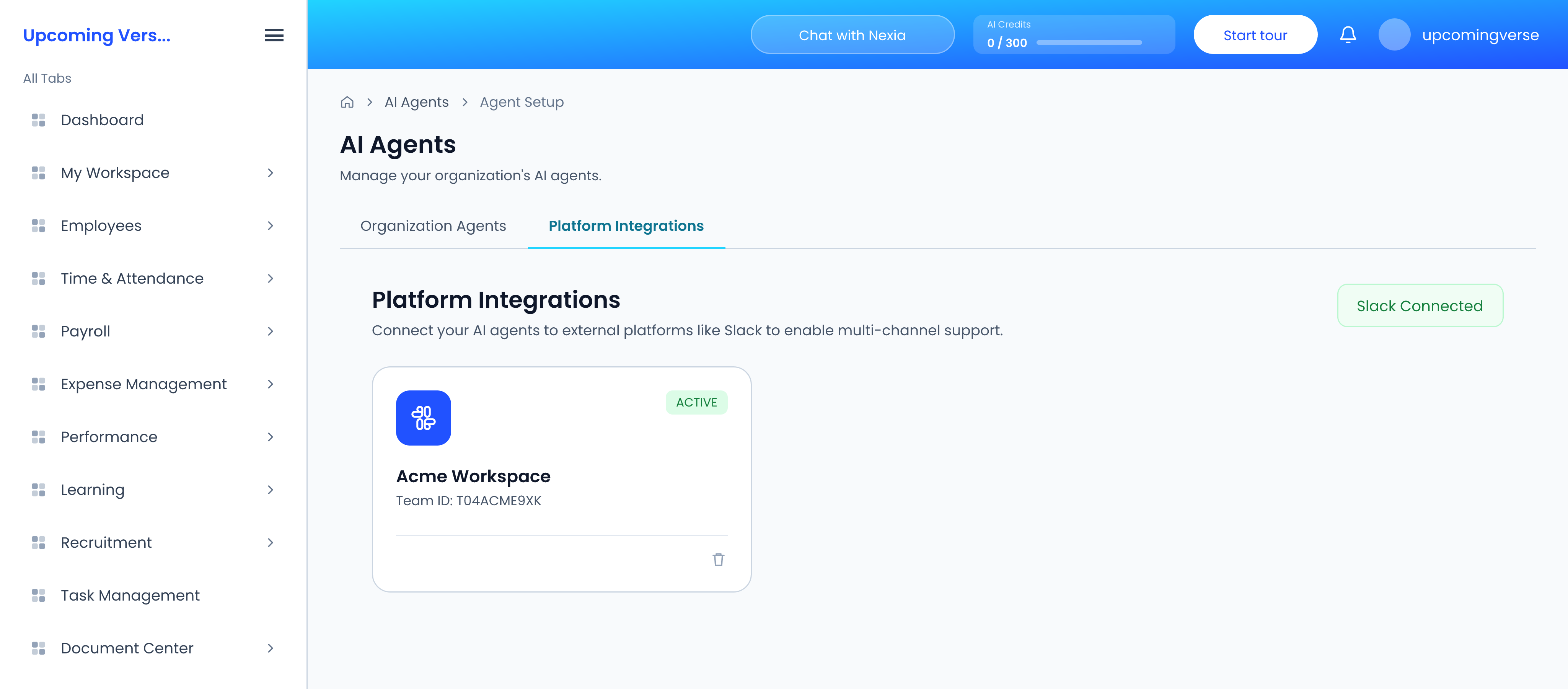Expand the Recruitment chevron

tap(270, 543)
